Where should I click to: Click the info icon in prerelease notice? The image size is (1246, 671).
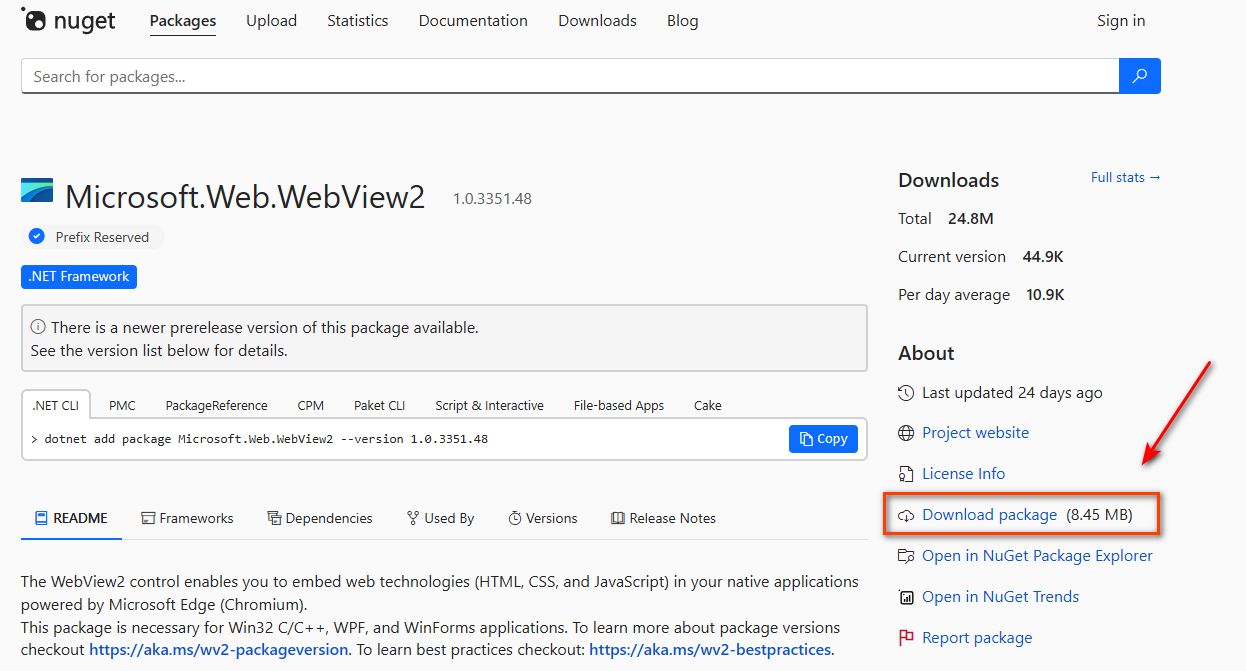click(x=38, y=327)
